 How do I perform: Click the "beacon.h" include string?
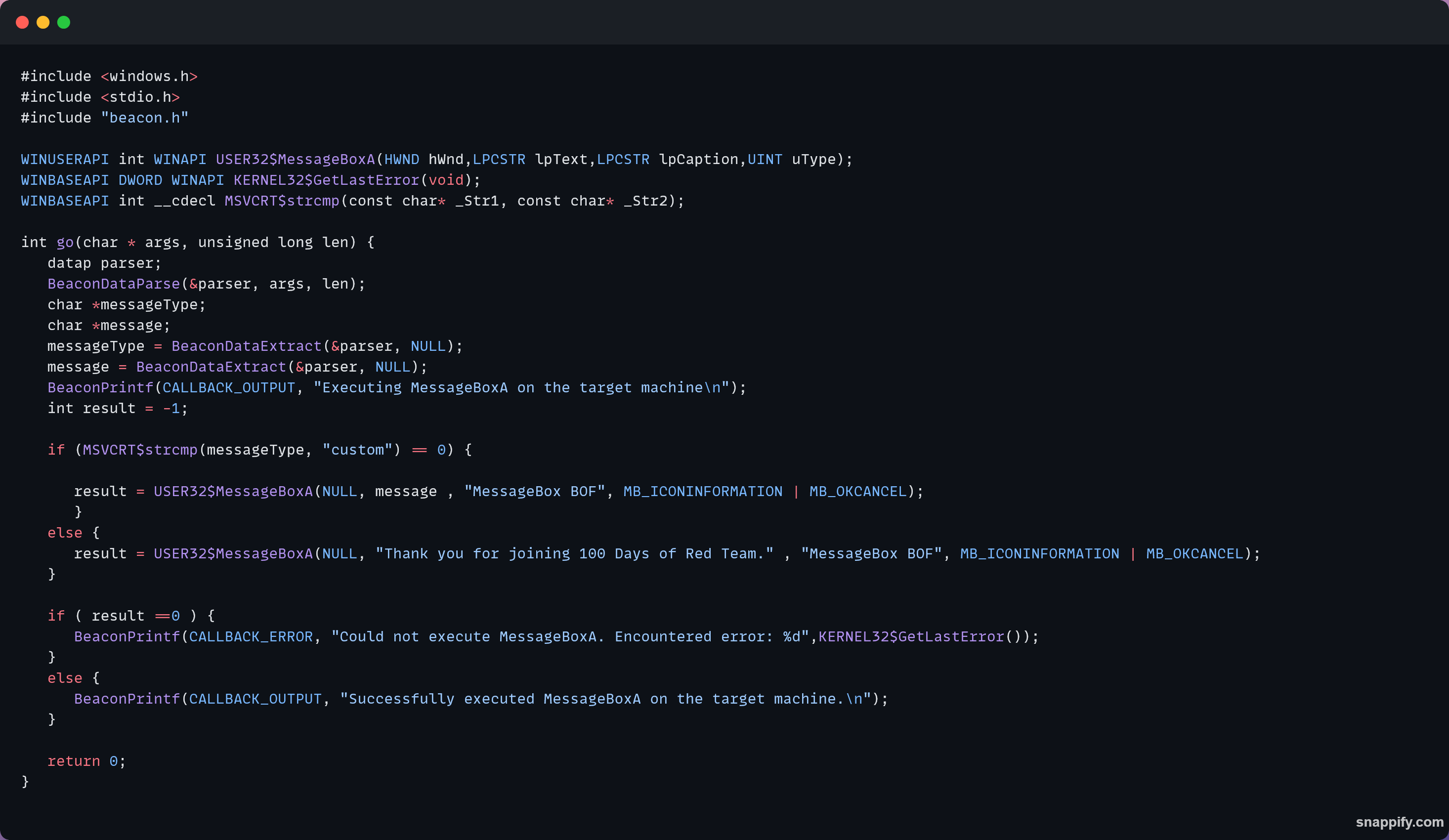(145, 118)
